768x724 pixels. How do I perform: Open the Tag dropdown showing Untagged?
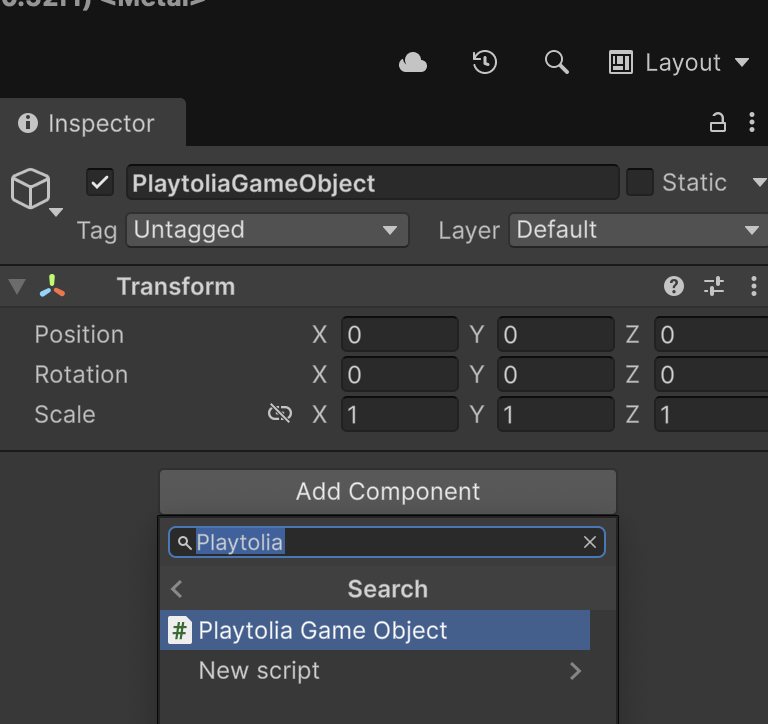coord(267,230)
